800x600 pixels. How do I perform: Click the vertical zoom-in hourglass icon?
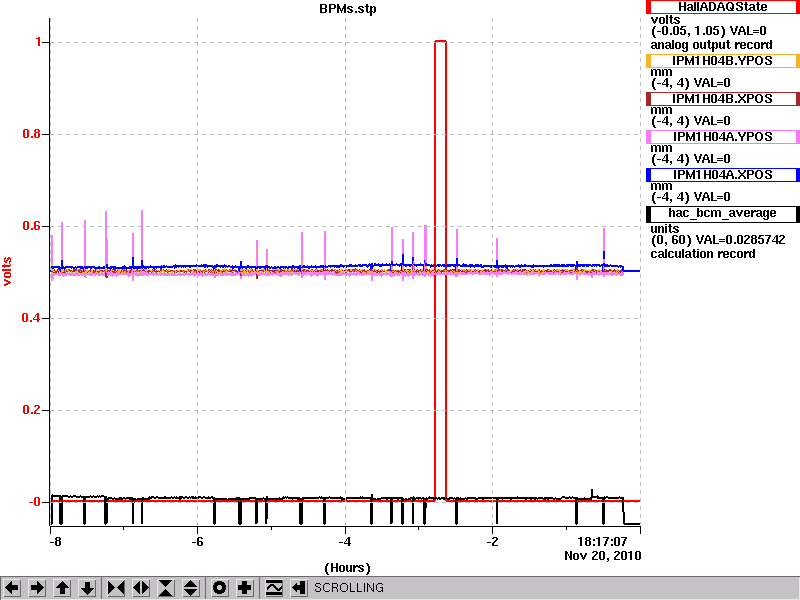[x=166, y=588]
